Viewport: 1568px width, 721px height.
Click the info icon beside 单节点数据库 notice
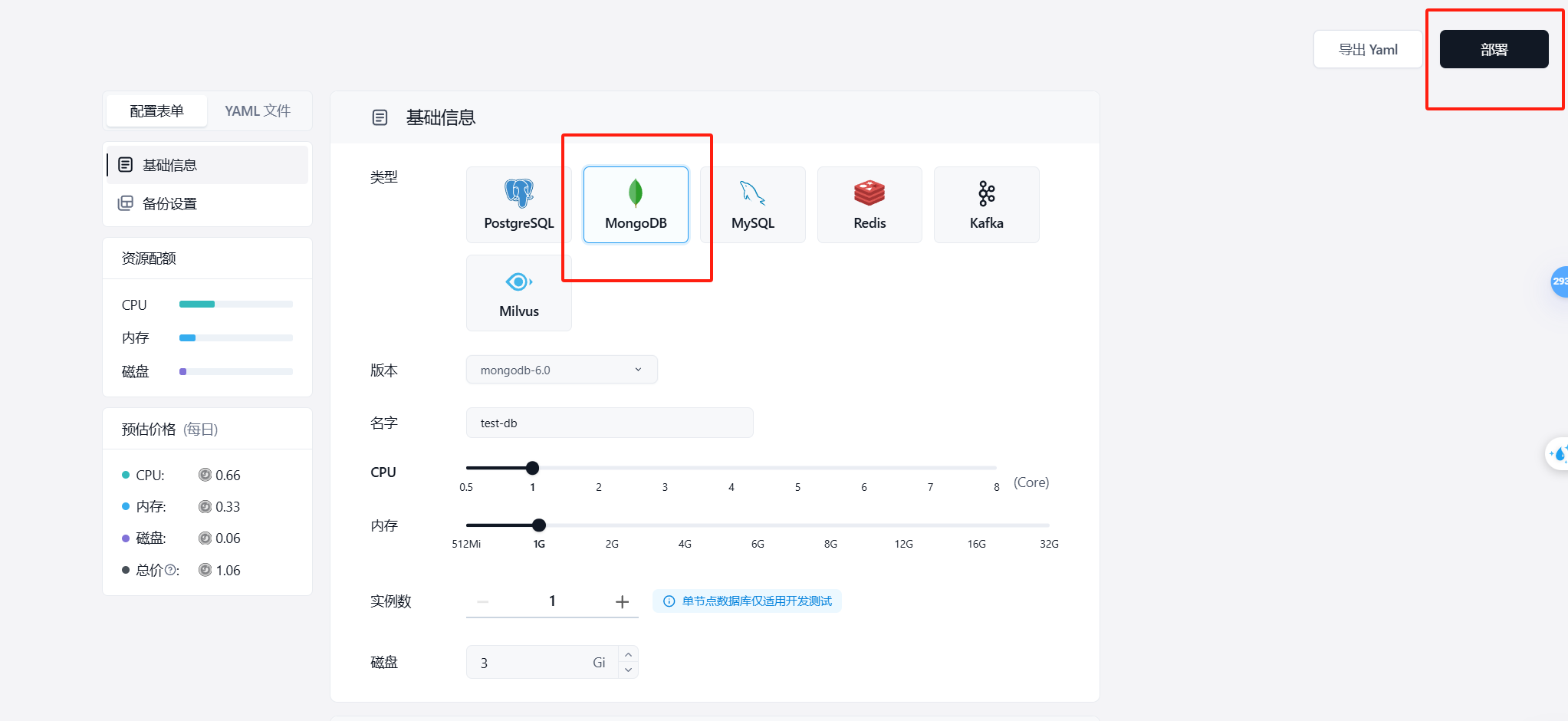point(669,601)
